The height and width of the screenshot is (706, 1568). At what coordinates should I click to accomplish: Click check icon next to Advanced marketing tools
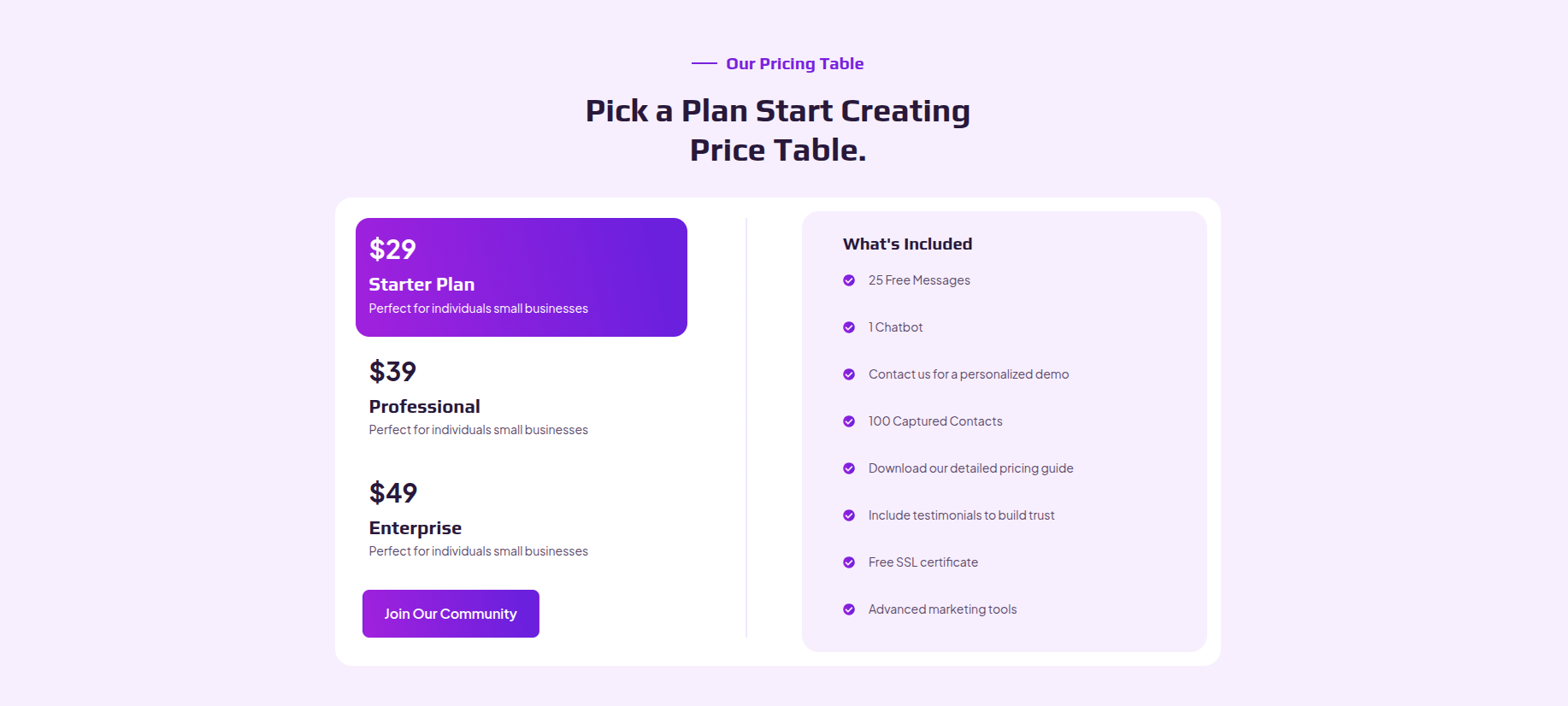click(849, 609)
